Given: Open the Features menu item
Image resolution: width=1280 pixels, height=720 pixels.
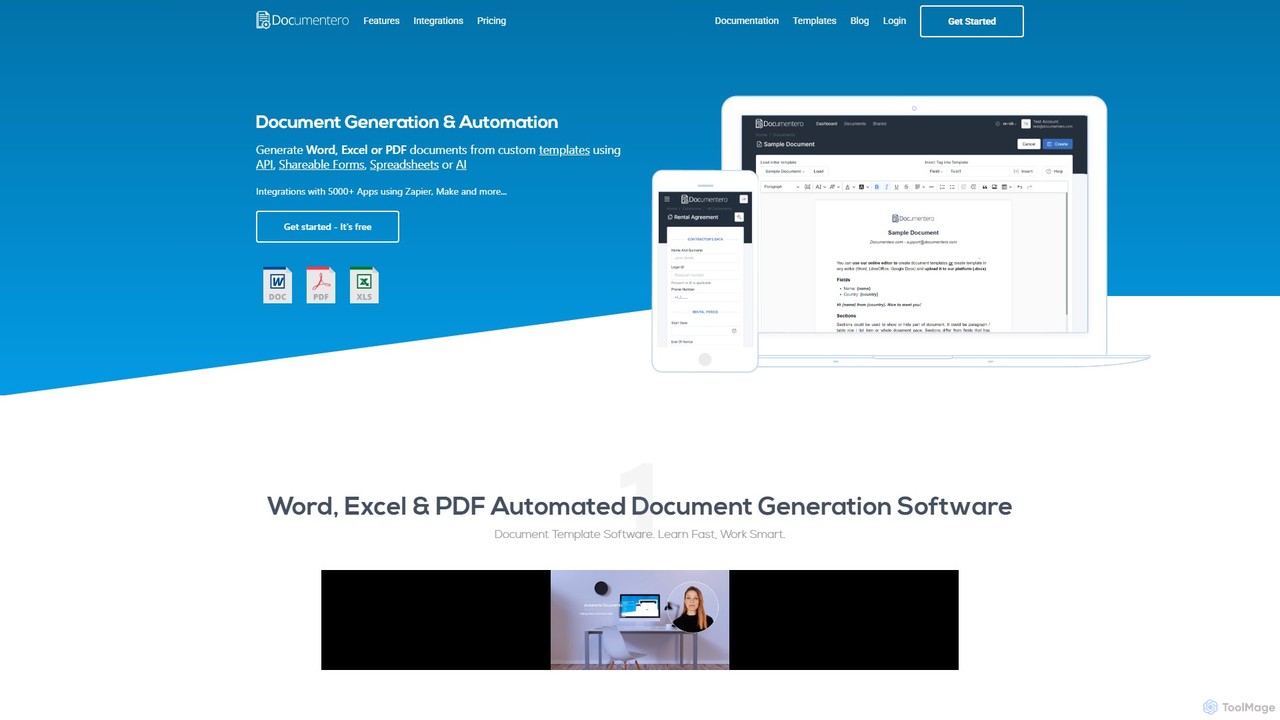Looking at the screenshot, I should [381, 21].
